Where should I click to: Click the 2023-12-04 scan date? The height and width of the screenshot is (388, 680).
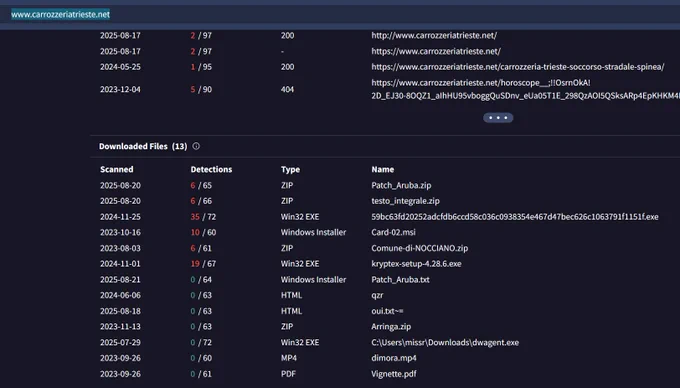coord(120,89)
